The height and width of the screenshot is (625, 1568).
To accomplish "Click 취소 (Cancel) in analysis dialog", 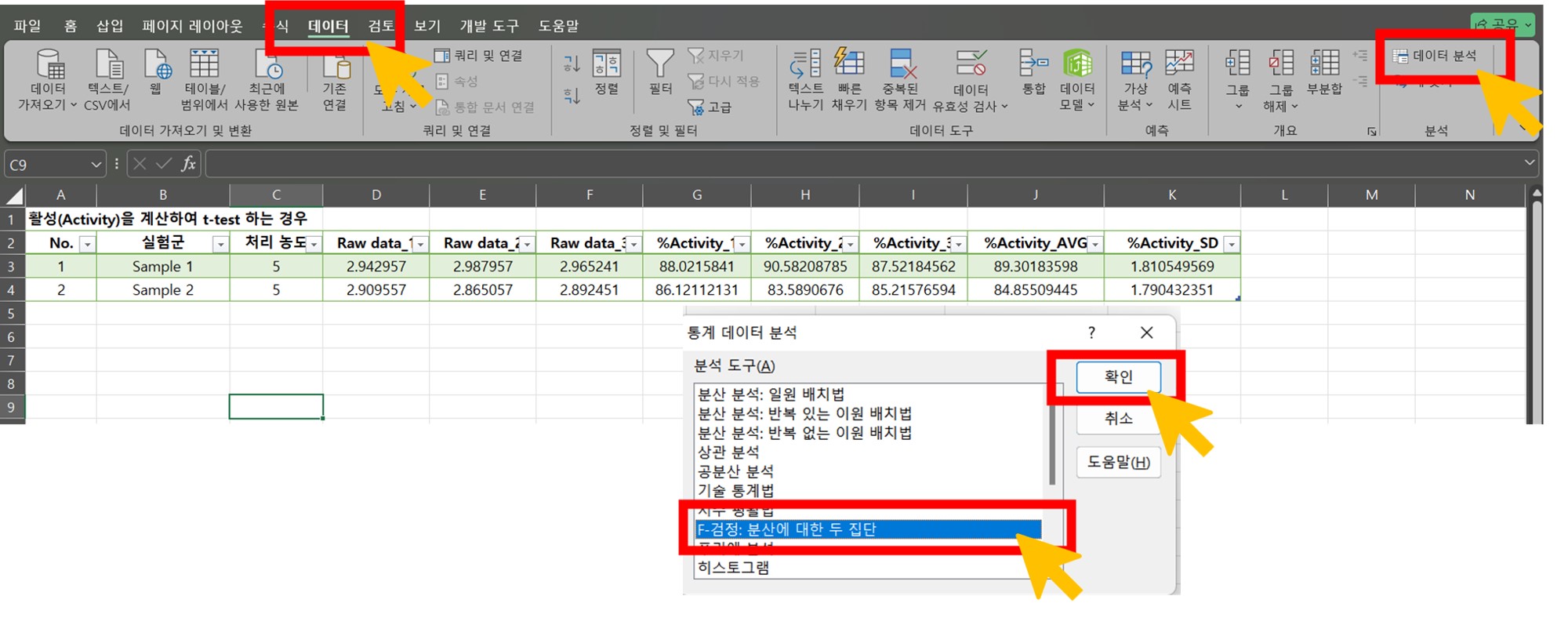I will [1118, 419].
